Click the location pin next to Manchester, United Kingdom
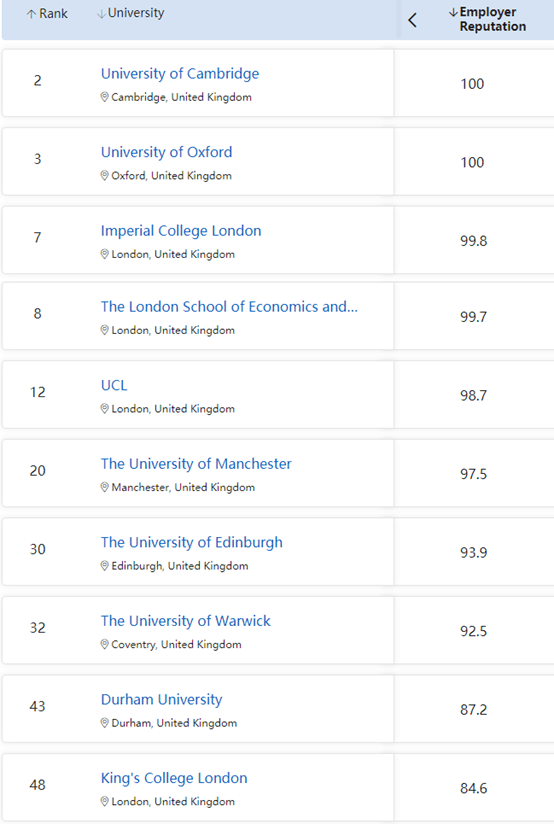Viewport: 554px width, 824px height. [x=105, y=487]
